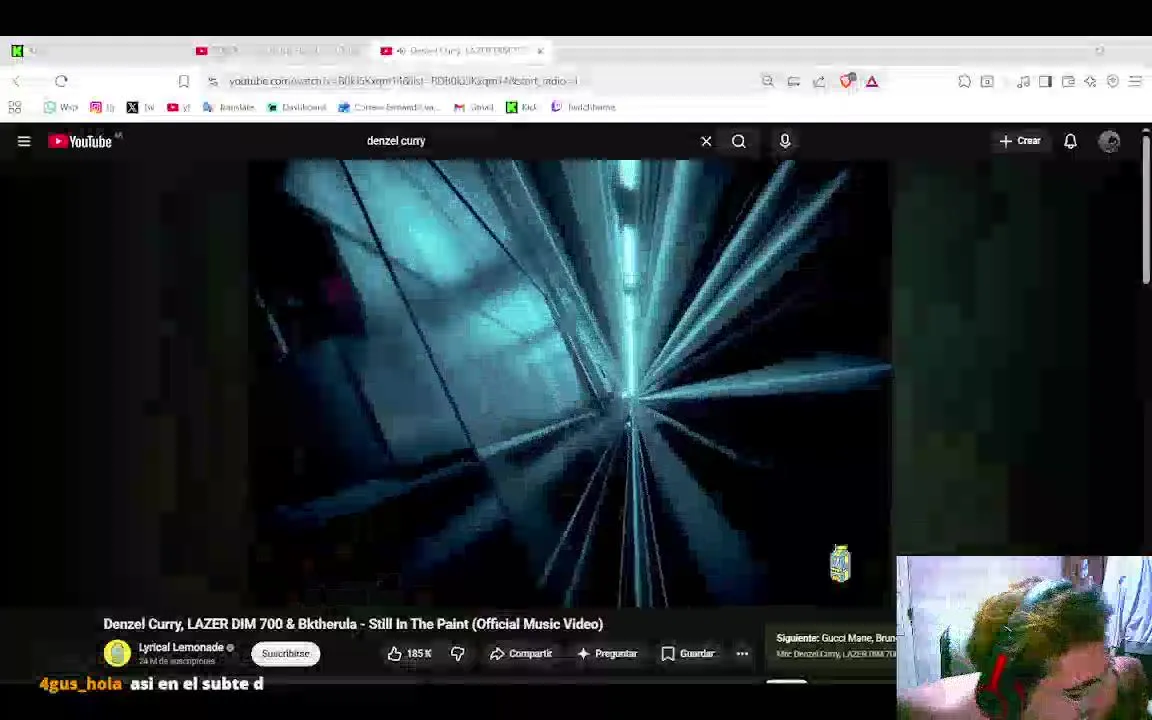Open site settings icon beside URL

212,81
